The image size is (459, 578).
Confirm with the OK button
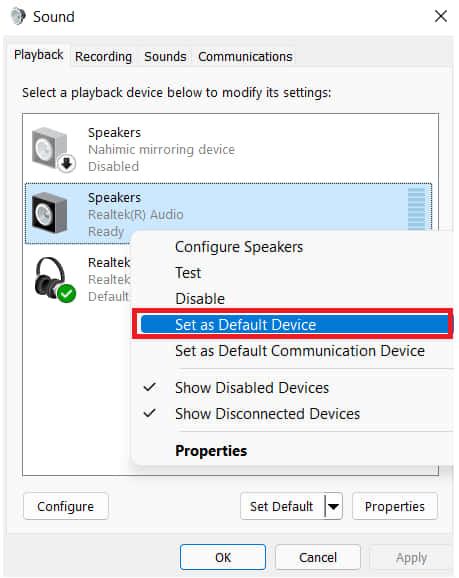[223, 557]
